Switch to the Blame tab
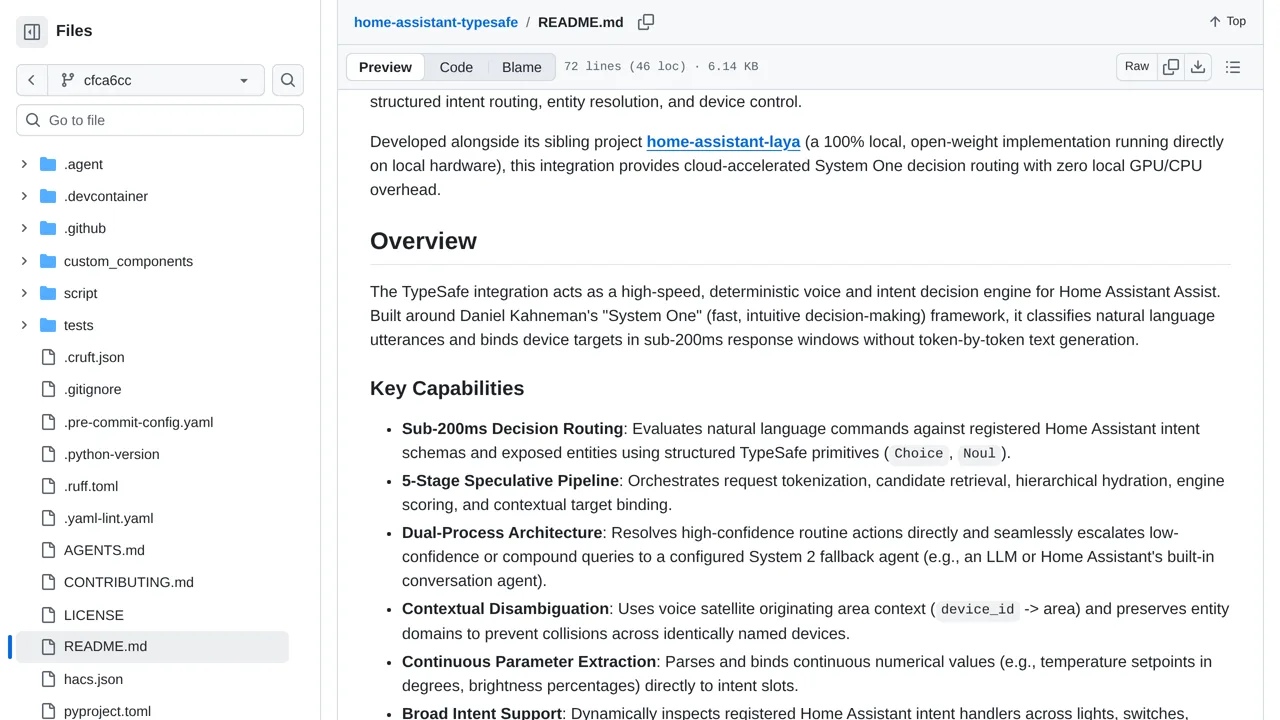1280x720 pixels. coord(522,67)
